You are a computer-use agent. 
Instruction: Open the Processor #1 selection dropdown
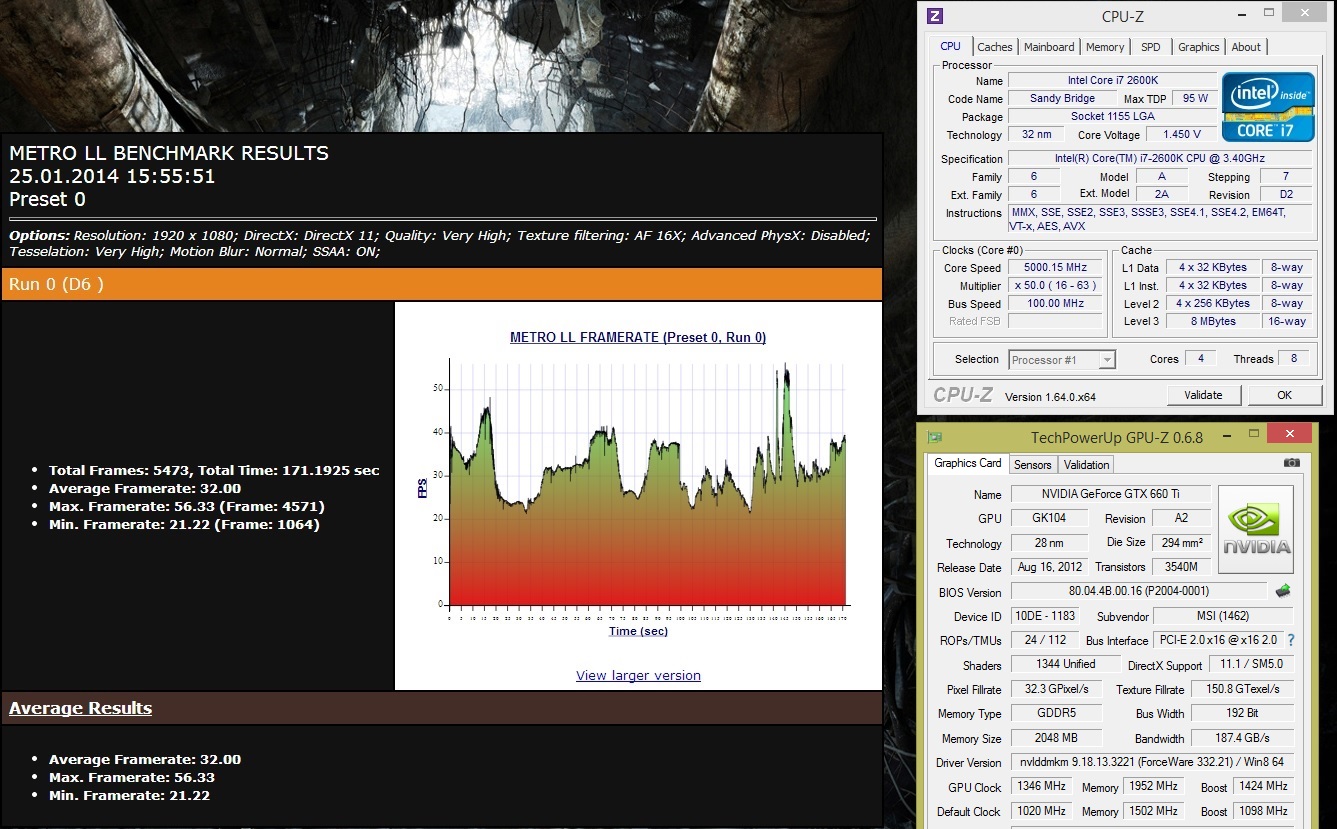click(x=1061, y=360)
